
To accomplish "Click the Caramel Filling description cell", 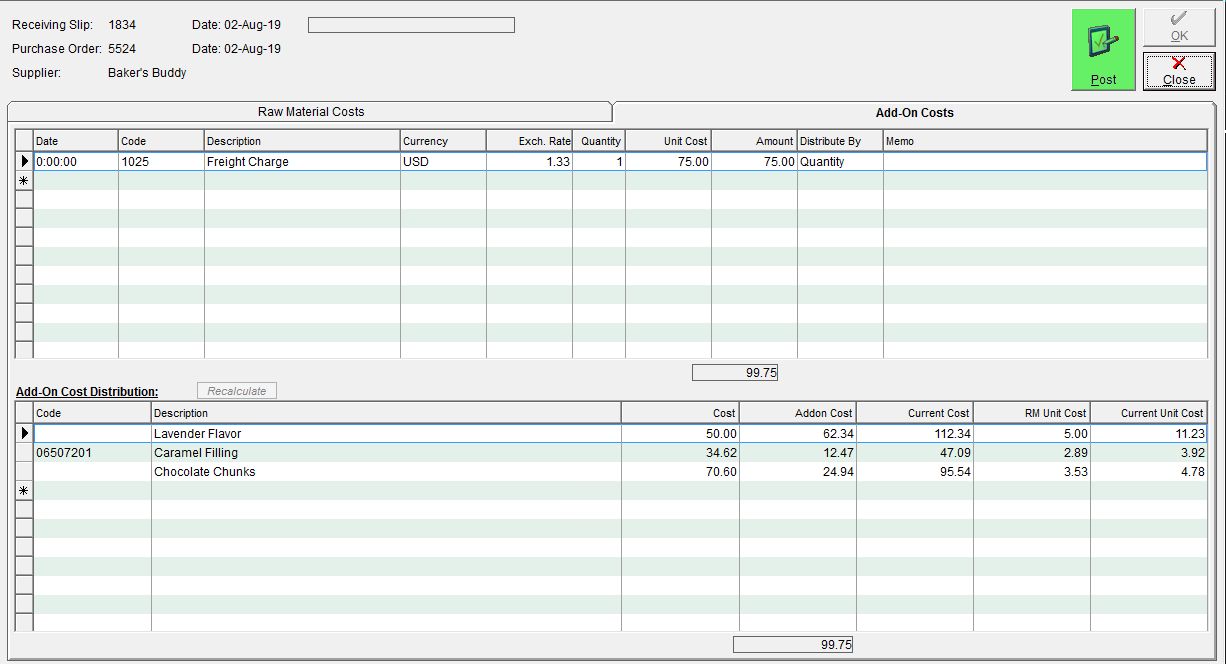I will 386,453.
